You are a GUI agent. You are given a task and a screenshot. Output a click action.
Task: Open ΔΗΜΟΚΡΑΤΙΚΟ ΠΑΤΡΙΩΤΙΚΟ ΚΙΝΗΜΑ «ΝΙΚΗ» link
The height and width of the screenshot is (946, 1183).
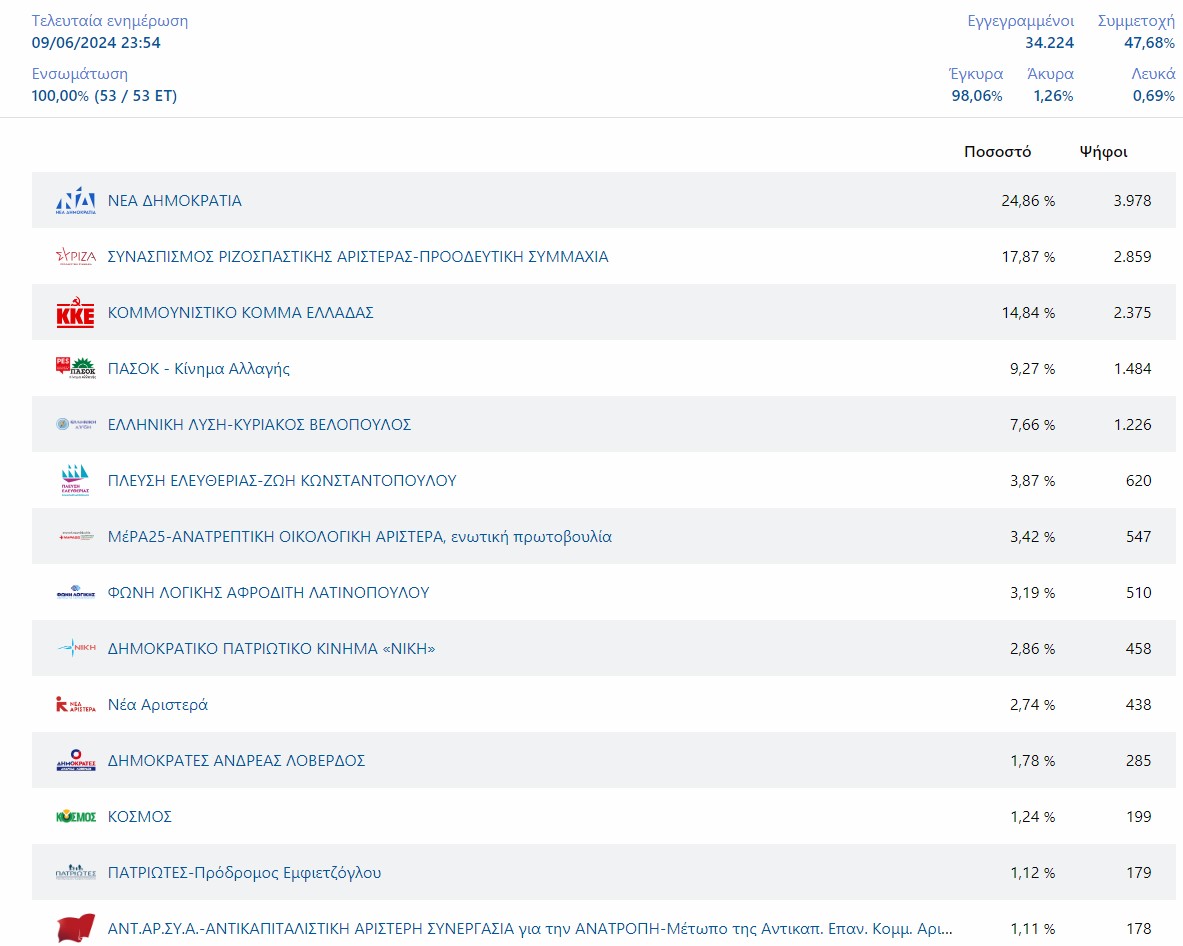pyautogui.click(x=272, y=648)
